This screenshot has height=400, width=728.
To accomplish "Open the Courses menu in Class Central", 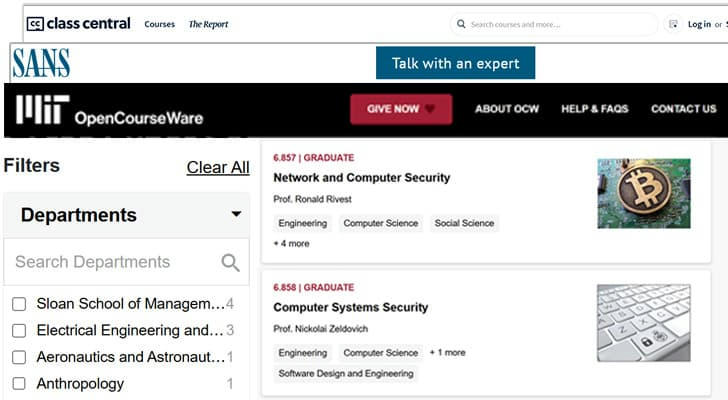I will point(159,24).
